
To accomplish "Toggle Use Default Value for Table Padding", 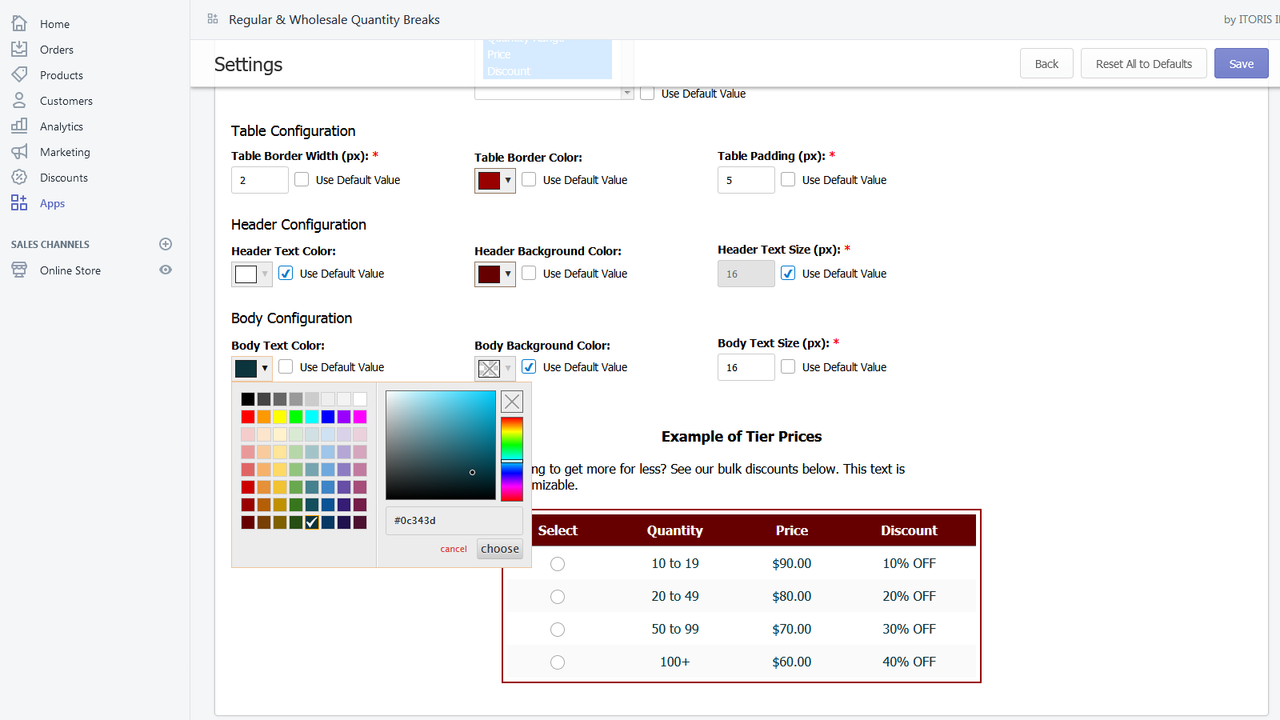I will [x=788, y=179].
